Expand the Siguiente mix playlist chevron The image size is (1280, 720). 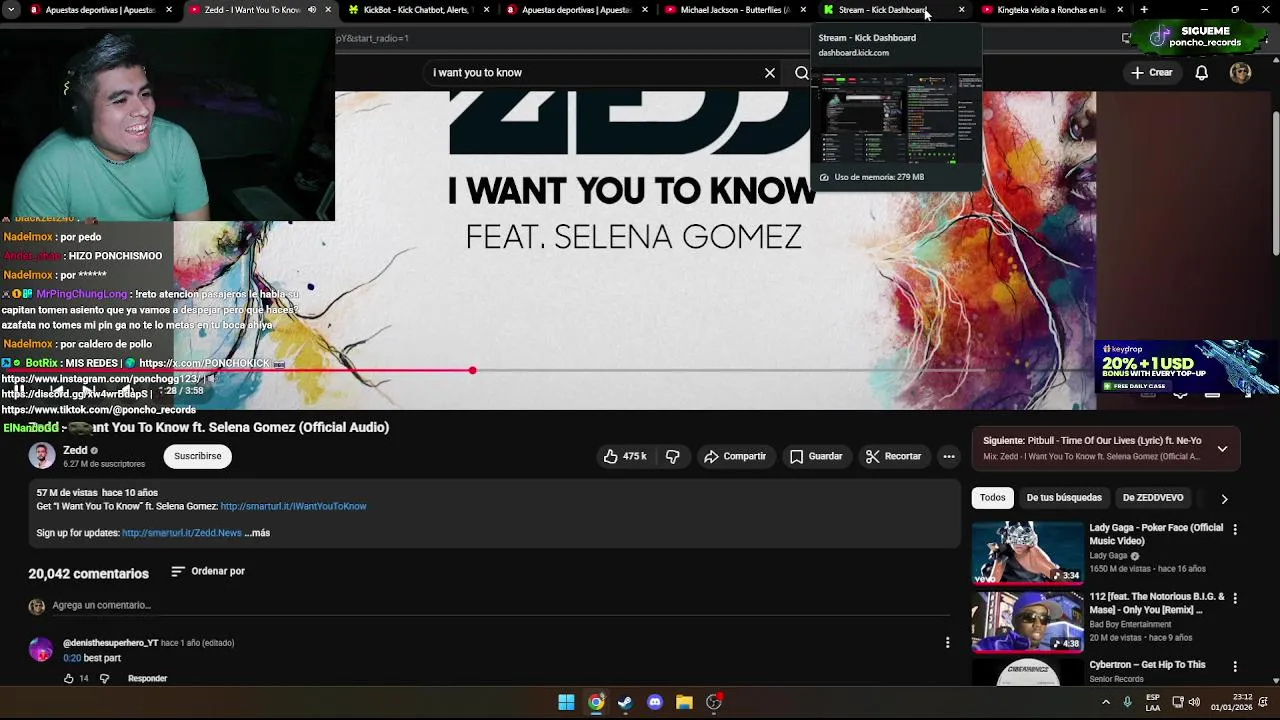click(x=1222, y=449)
